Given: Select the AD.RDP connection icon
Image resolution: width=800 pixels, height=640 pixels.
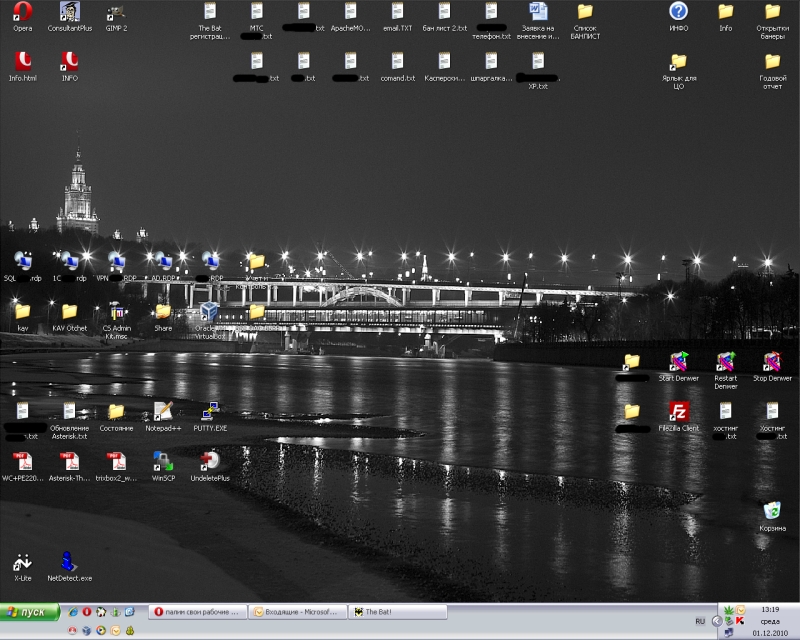Looking at the screenshot, I should [163, 261].
